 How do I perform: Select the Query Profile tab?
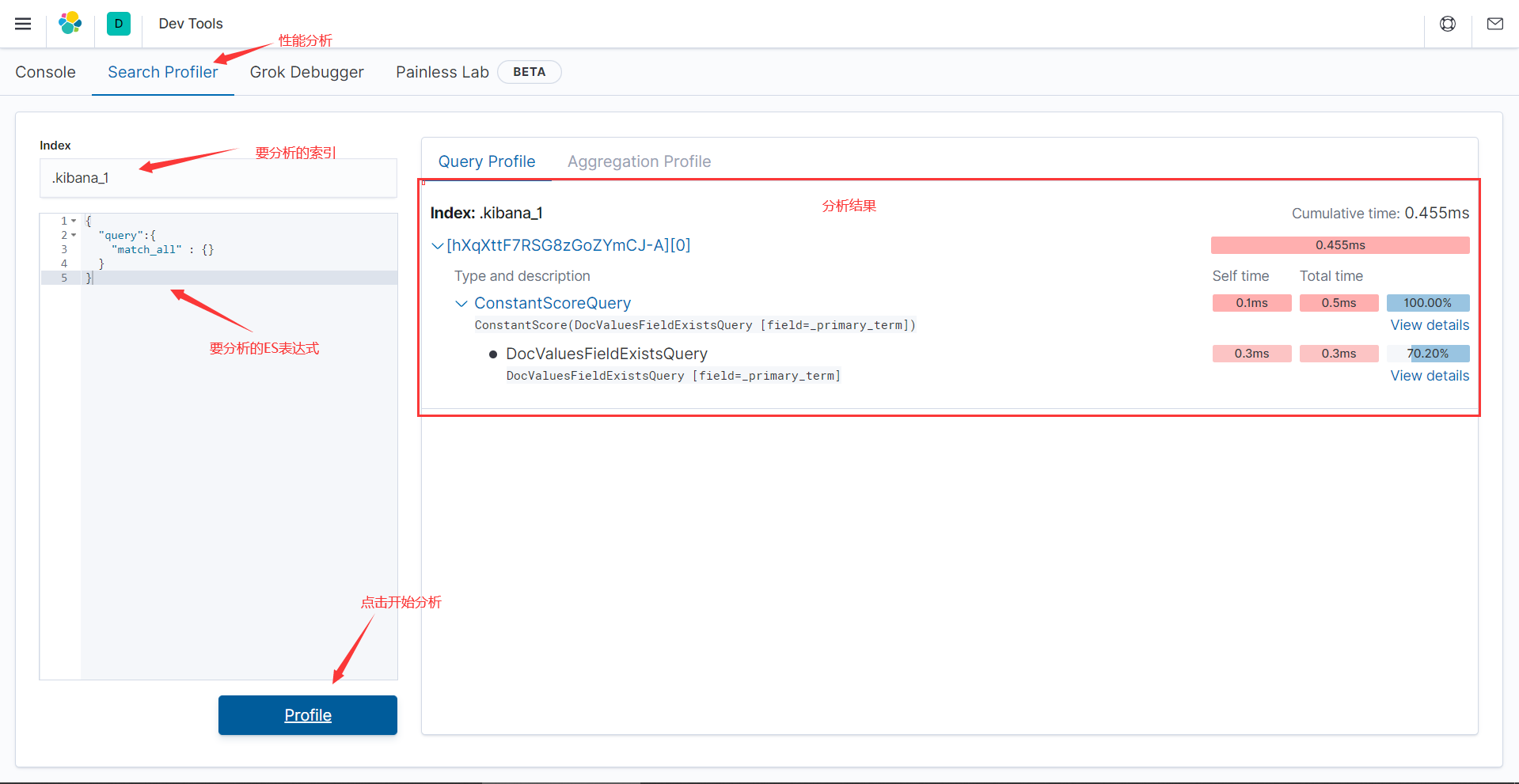coord(487,161)
